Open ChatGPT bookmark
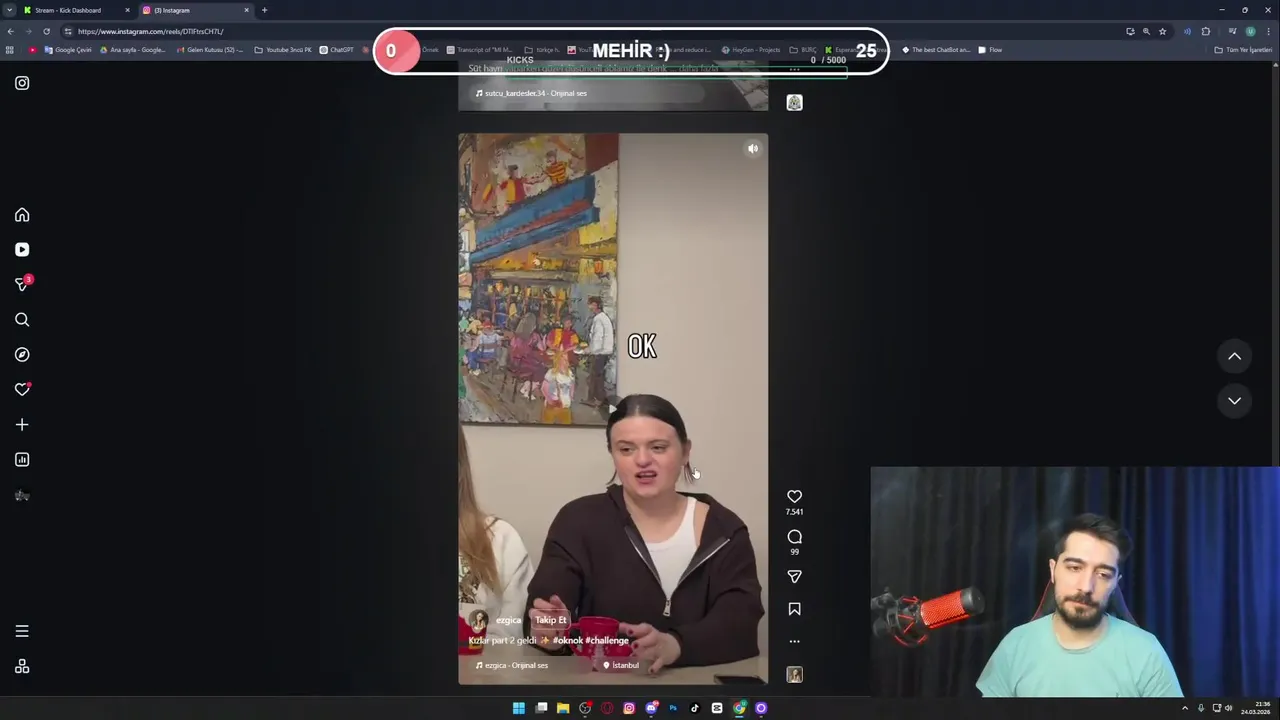 (x=336, y=50)
